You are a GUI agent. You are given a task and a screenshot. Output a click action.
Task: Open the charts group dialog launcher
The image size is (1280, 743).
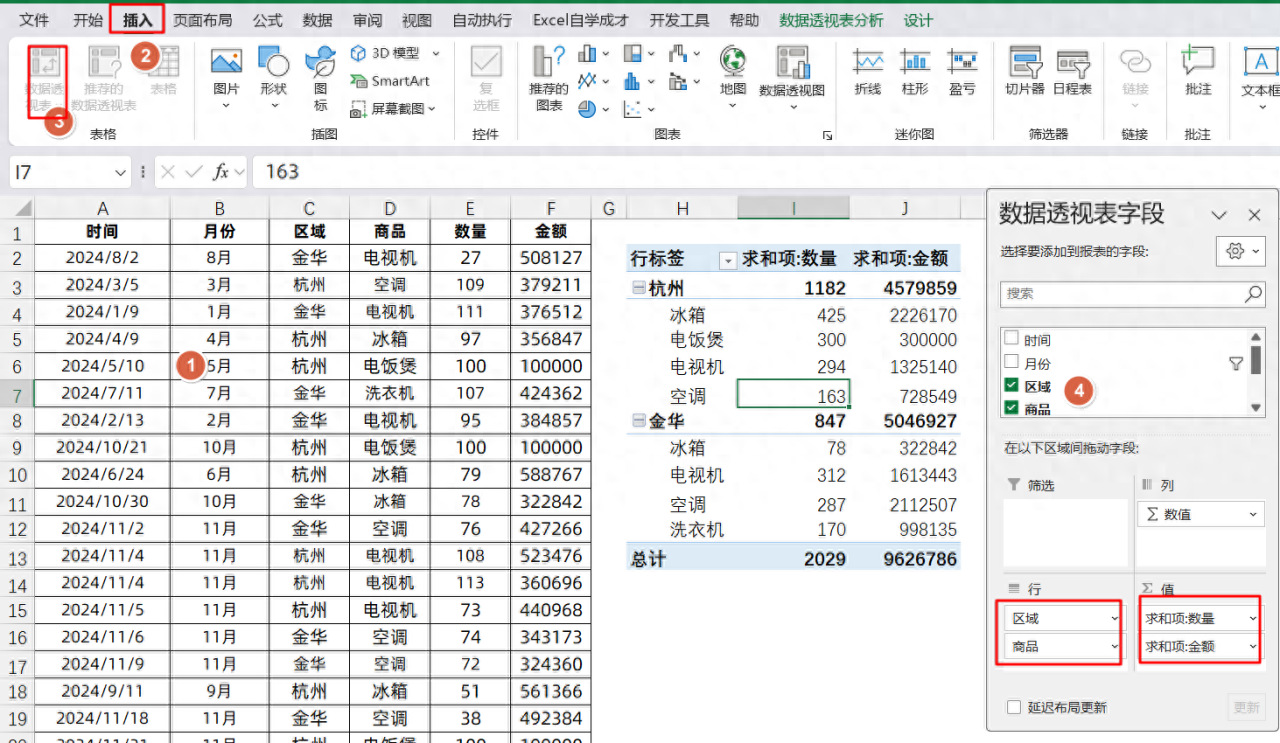[x=827, y=135]
